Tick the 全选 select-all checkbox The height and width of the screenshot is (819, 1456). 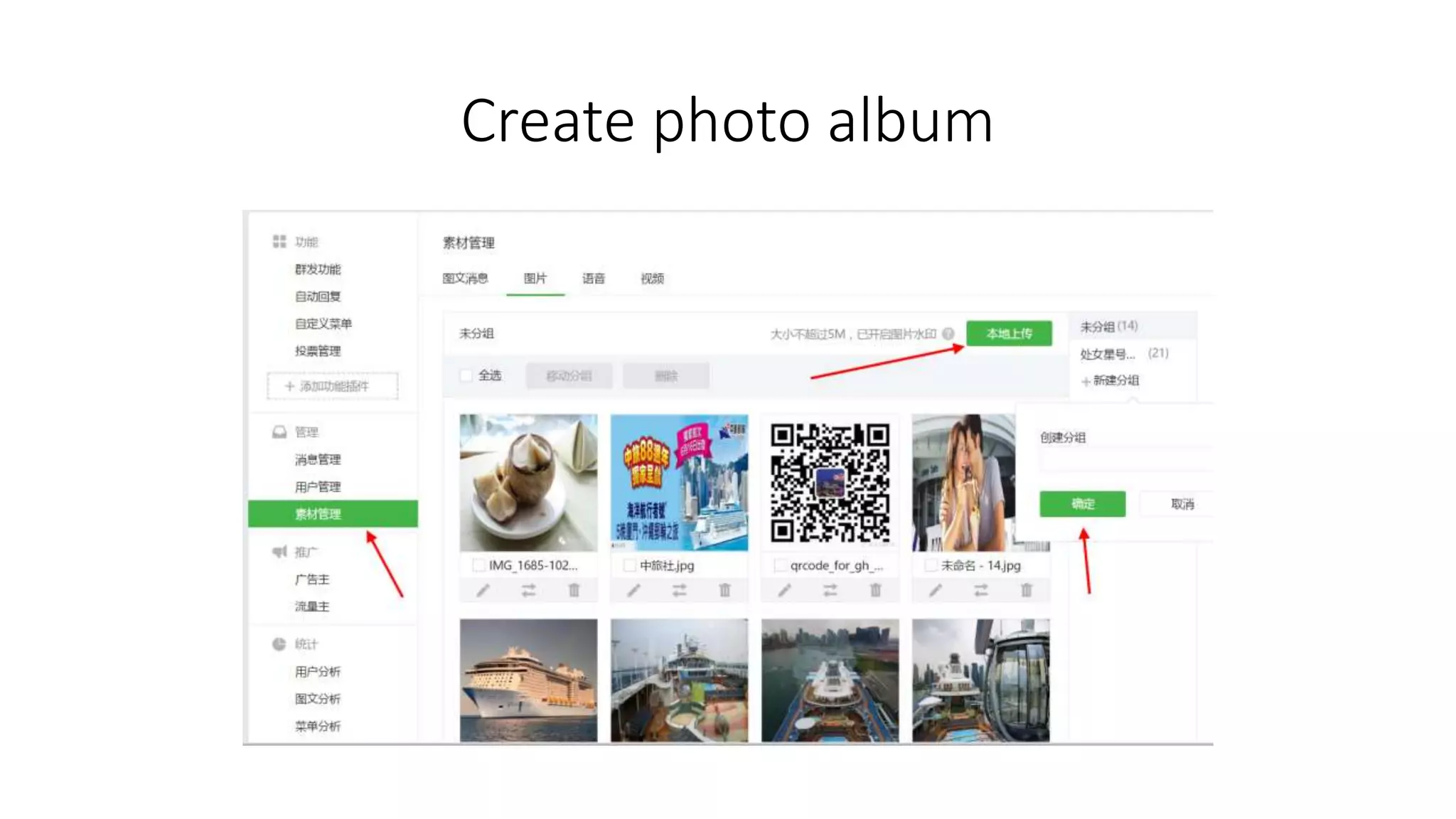coord(466,375)
